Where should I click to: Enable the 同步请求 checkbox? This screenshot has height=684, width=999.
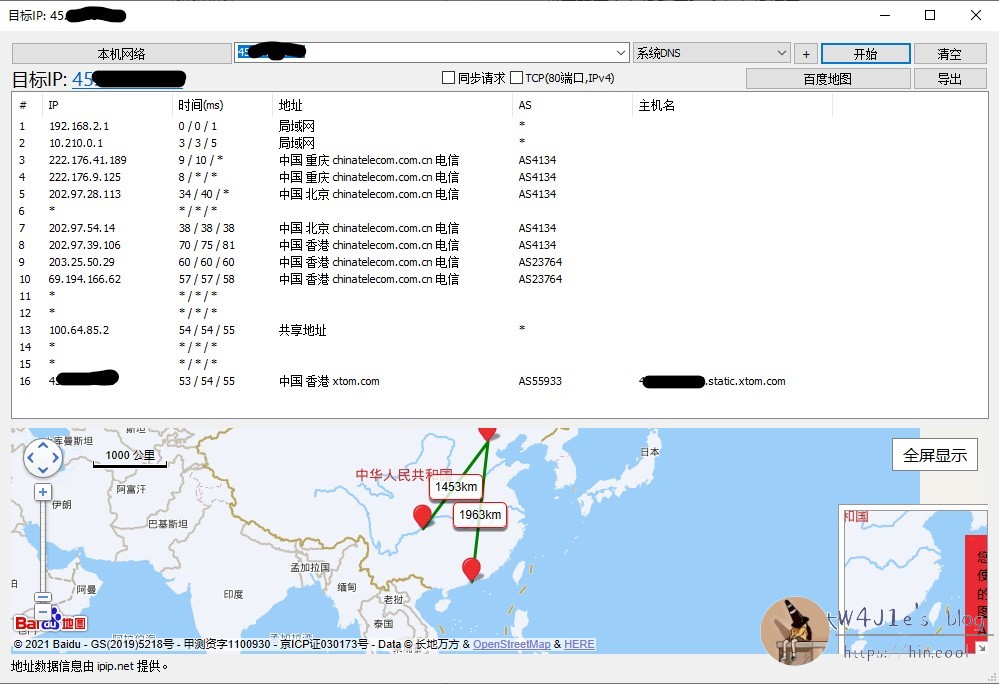point(449,78)
